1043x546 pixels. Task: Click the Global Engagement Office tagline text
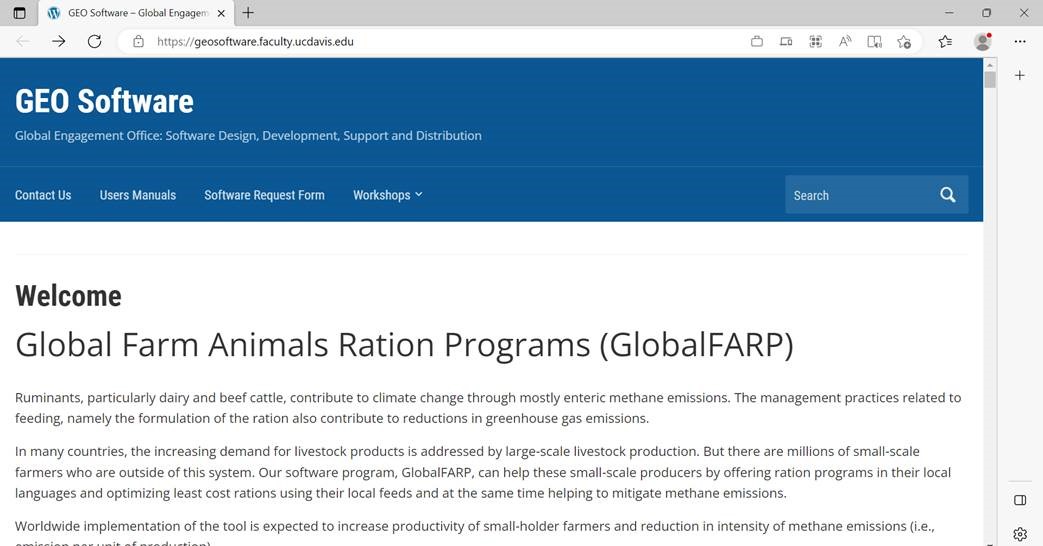coord(248,136)
